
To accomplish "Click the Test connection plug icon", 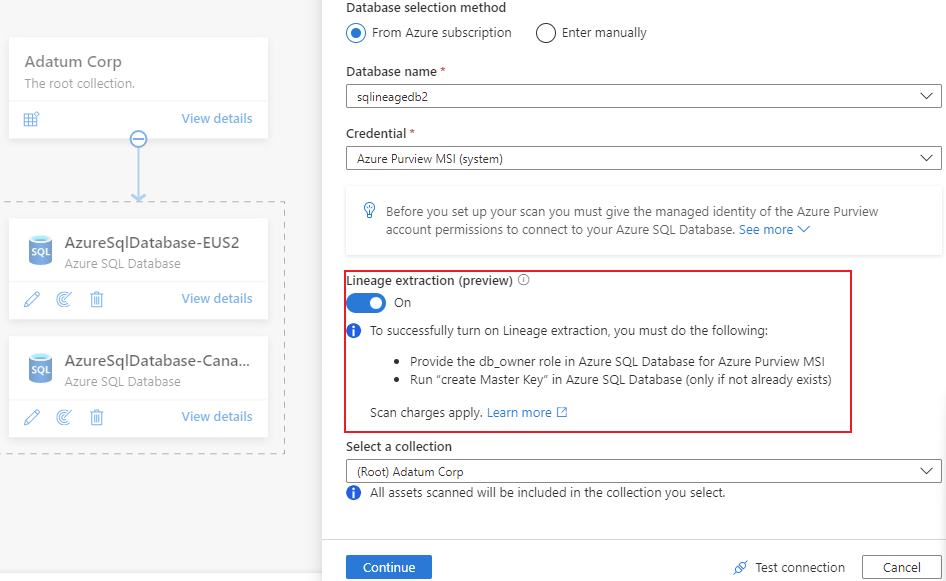I will [740, 568].
